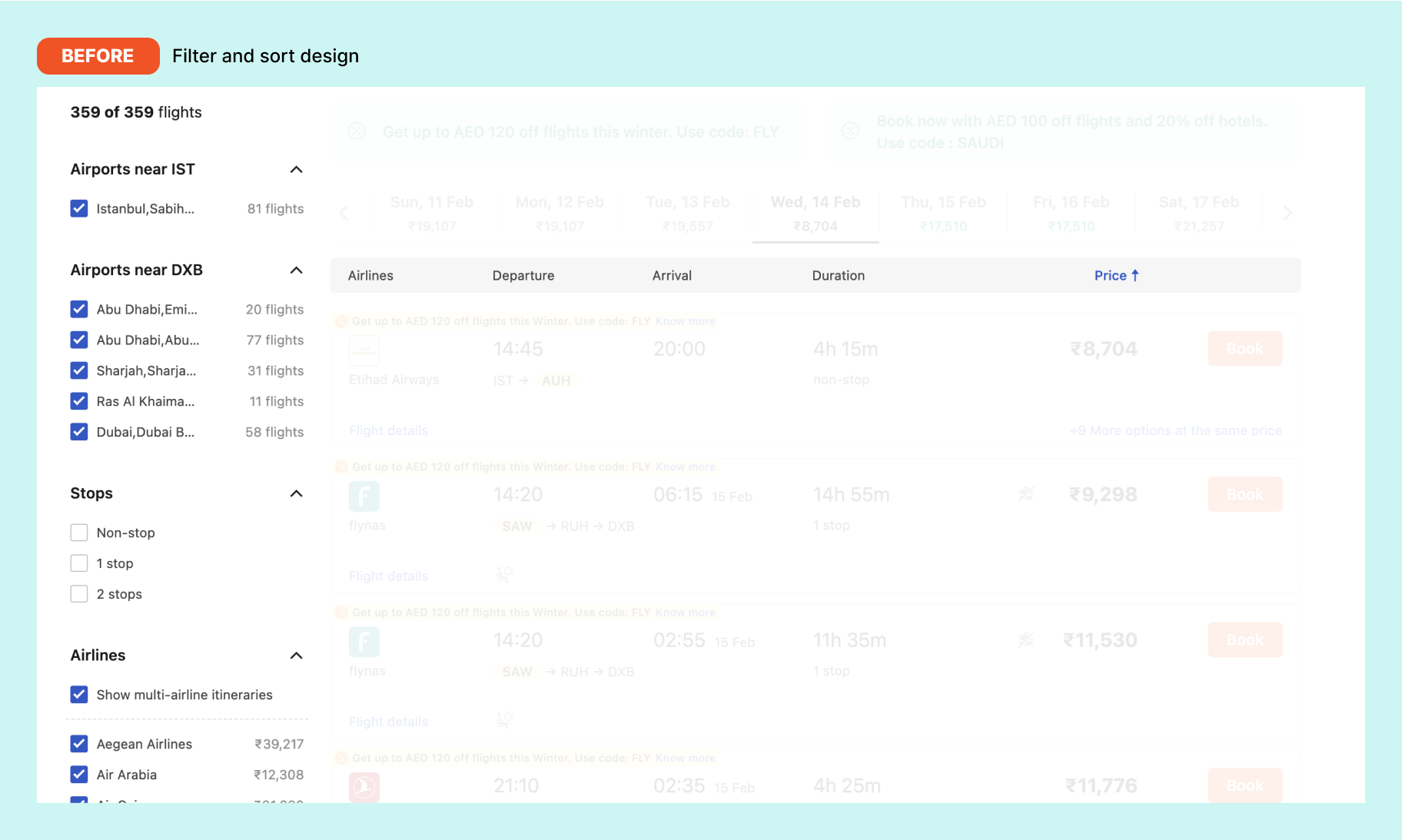Collapse the Airlines filter section
The width and height of the screenshot is (1402, 840).
coord(296,656)
